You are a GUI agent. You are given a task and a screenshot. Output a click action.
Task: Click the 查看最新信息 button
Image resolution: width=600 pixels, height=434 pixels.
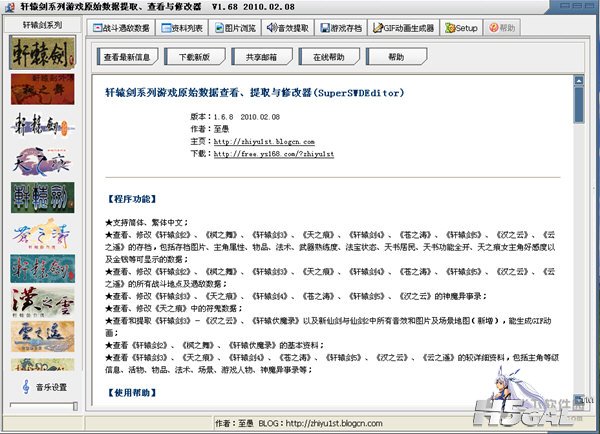coord(127,57)
